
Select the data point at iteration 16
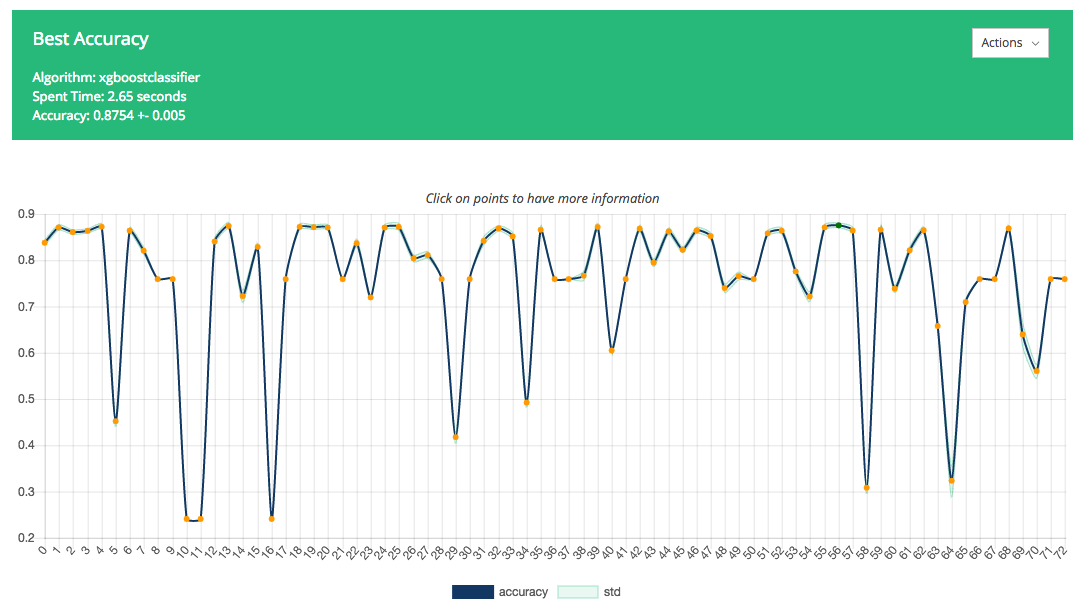click(270, 518)
